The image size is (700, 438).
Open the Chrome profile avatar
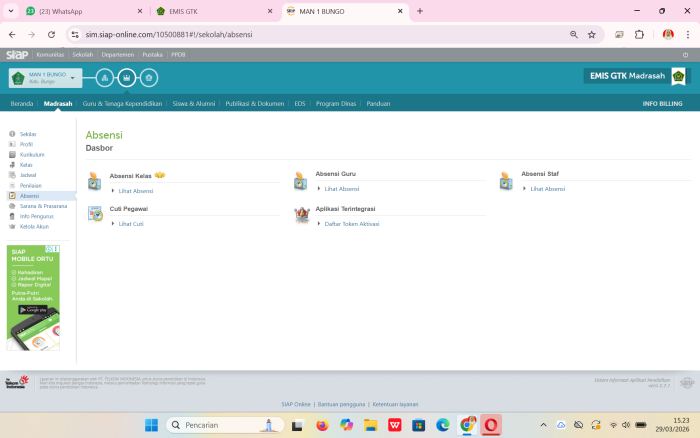pos(668,34)
